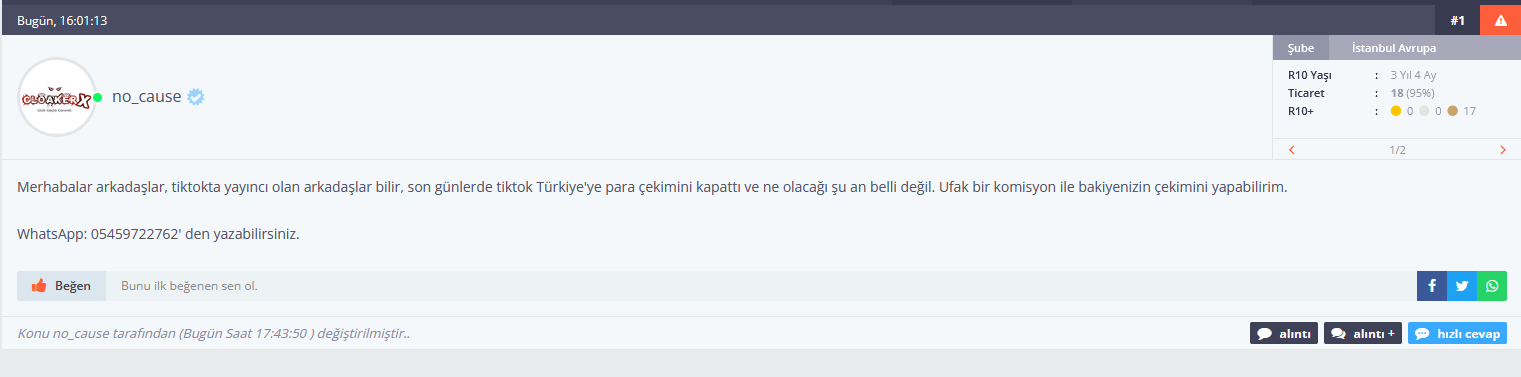Click the R10 Yaşı label
1521x377 pixels.
click(1309, 75)
